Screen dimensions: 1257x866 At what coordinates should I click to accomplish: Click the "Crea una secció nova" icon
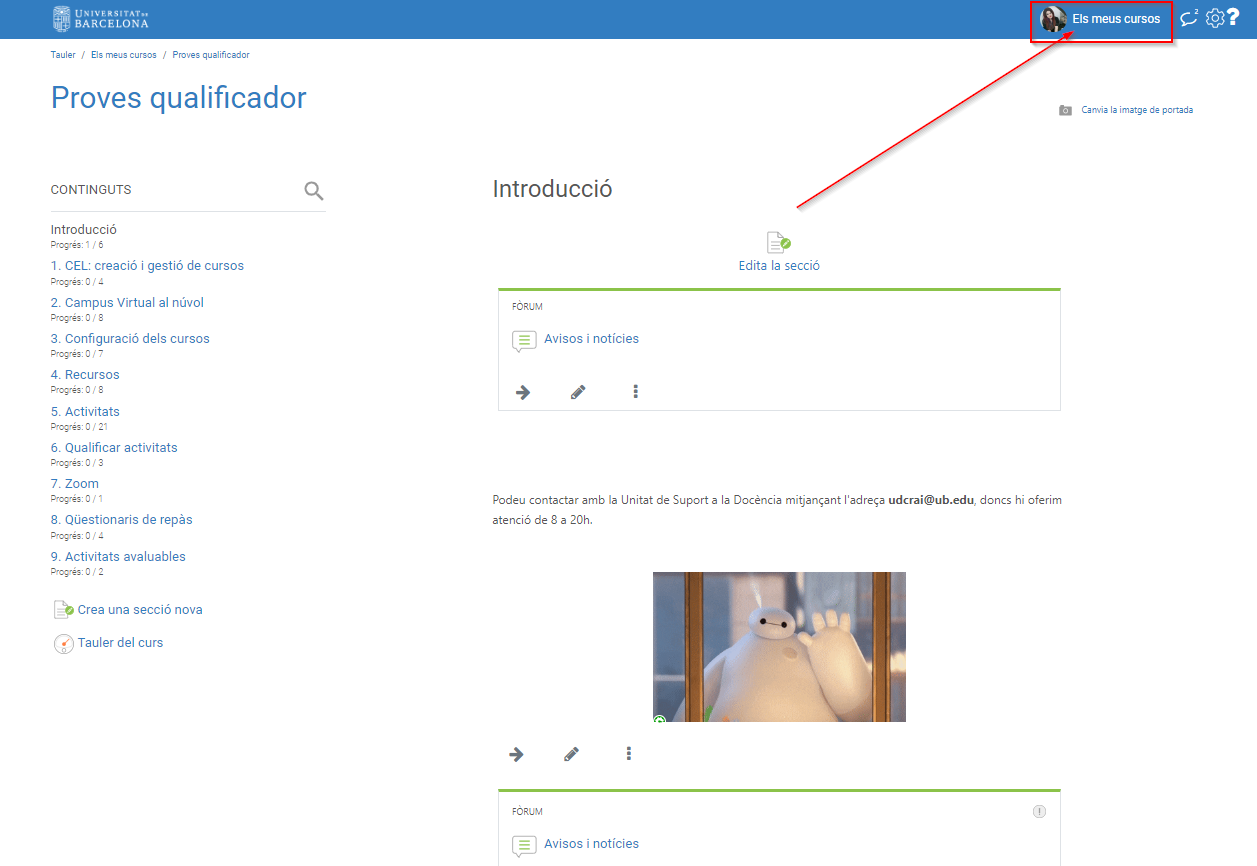click(63, 608)
